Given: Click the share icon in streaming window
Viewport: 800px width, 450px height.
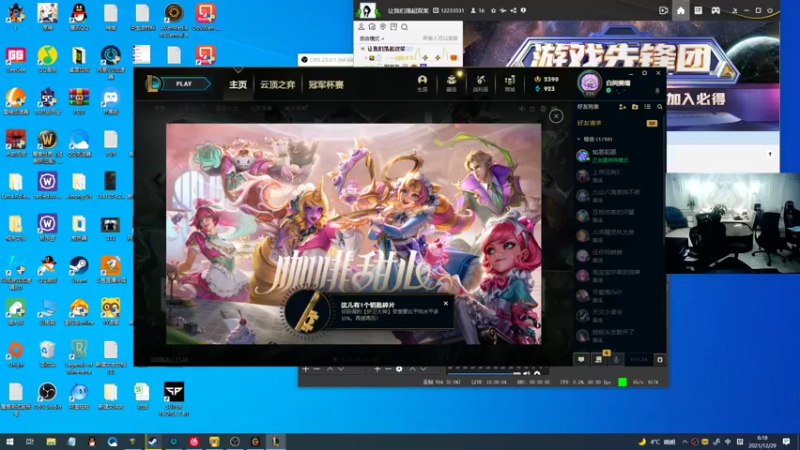Looking at the screenshot, I should click(x=513, y=10).
